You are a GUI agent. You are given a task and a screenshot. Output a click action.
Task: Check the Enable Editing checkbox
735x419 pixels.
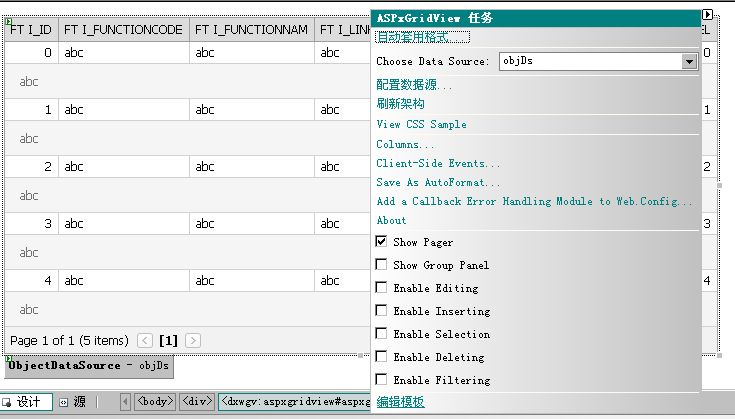click(381, 288)
